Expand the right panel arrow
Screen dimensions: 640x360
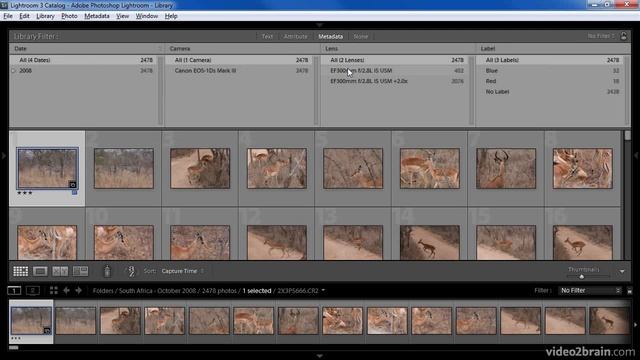[x=636, y=156]
